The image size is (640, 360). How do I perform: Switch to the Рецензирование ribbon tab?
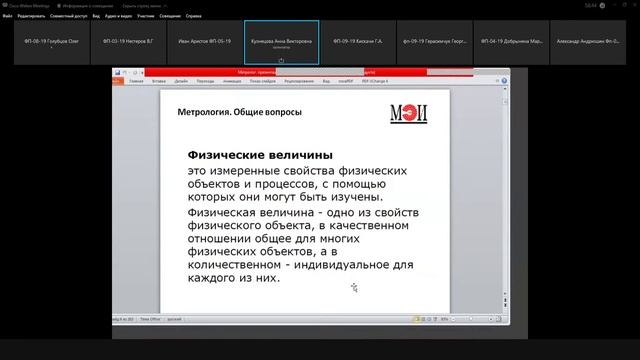(299, 81)
